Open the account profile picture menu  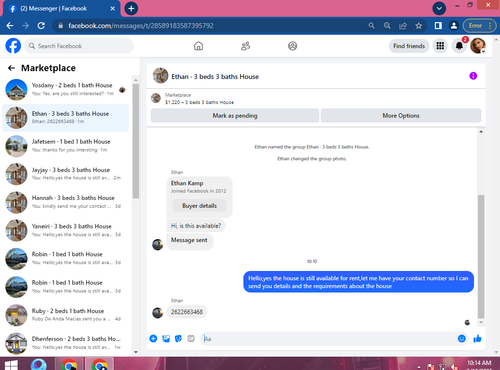pyautogui.click(x=478, y=46)
